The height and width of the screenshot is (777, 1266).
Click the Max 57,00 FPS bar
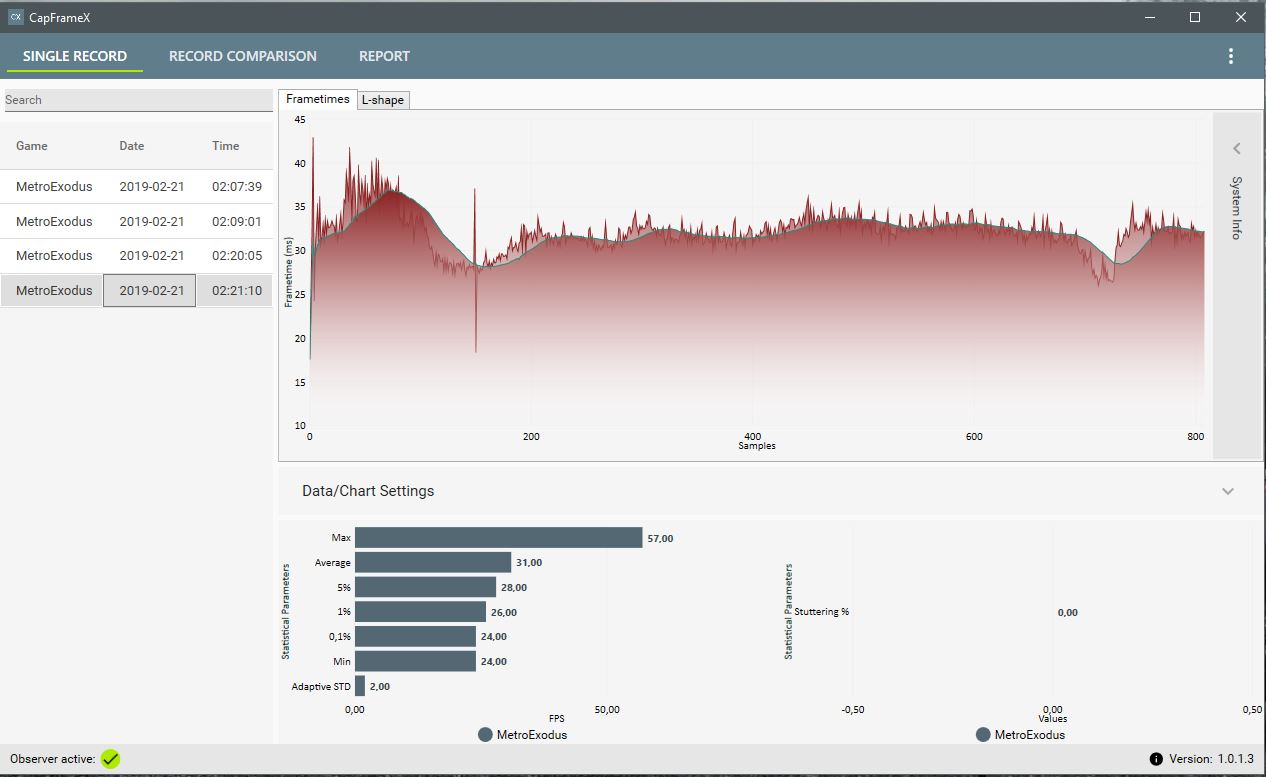point(498,538)
